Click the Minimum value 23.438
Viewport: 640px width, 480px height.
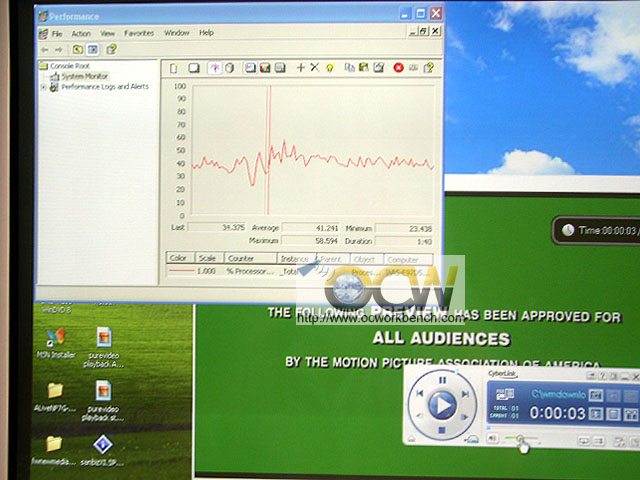tap(404, 229)
